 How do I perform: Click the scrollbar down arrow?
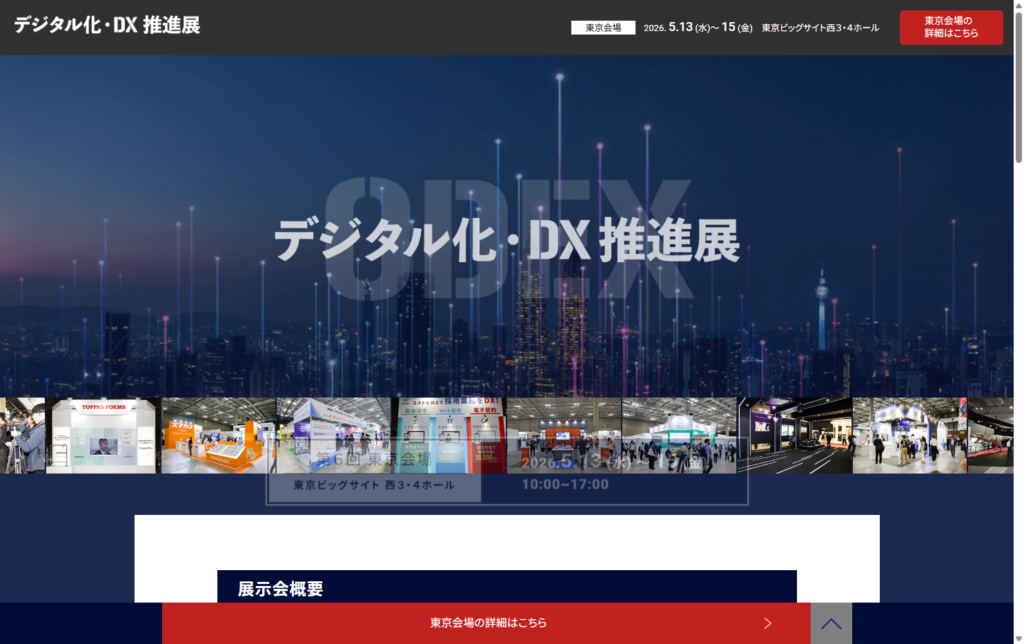click(x=1018, y=637)
